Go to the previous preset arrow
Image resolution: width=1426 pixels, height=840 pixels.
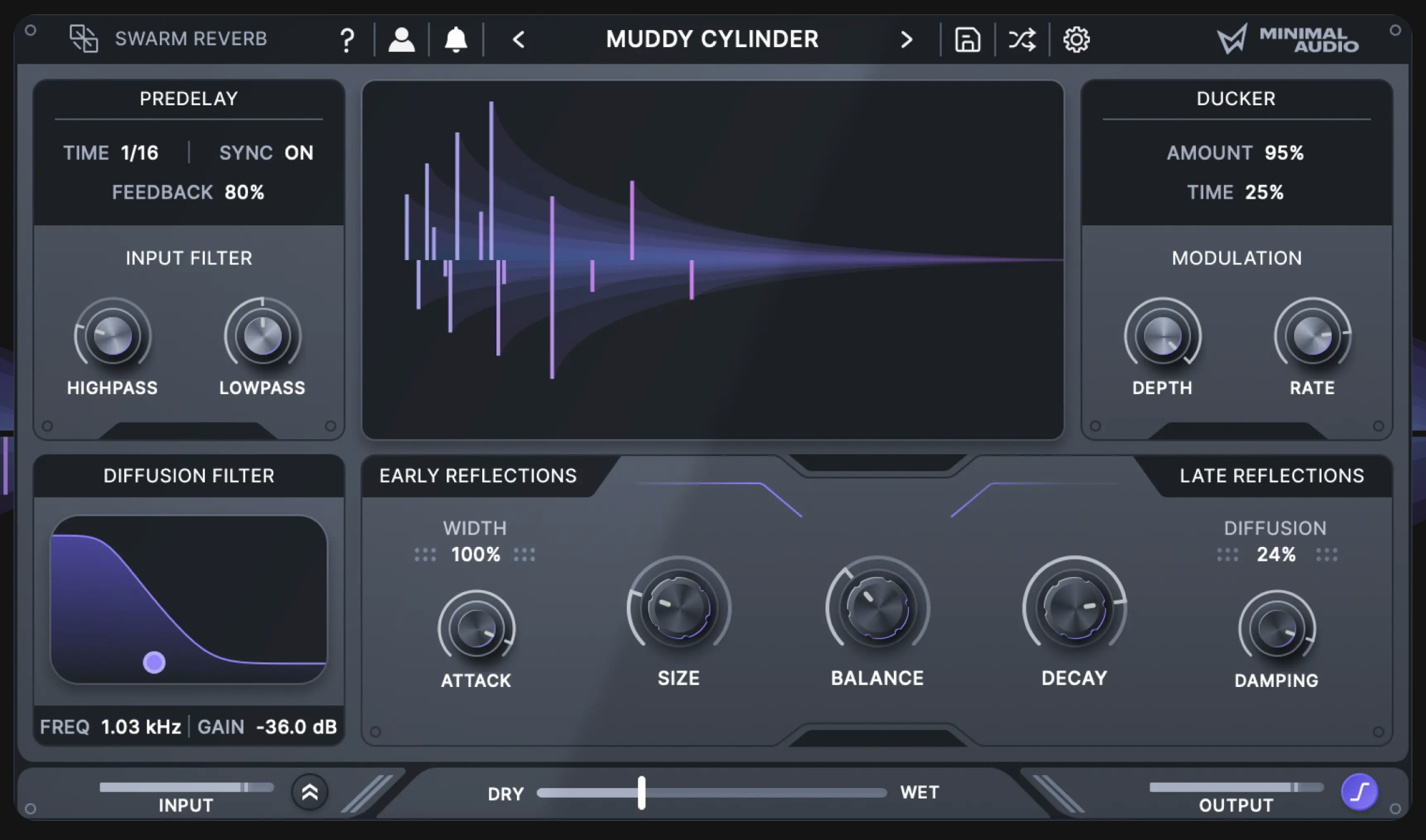[519, 40]
